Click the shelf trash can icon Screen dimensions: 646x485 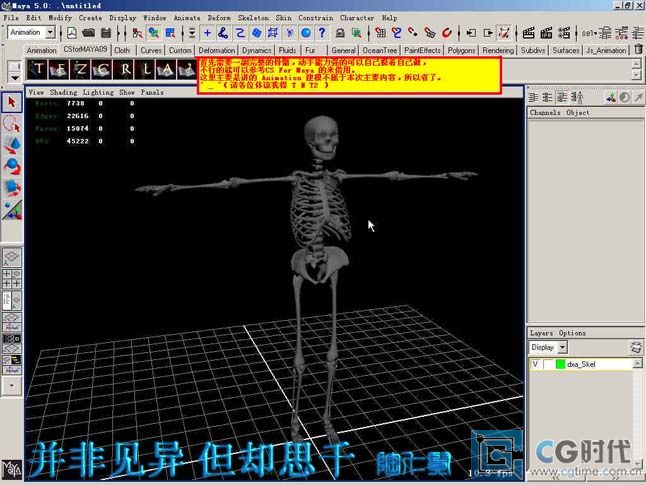pyautogui.click(x=638, y=49)
